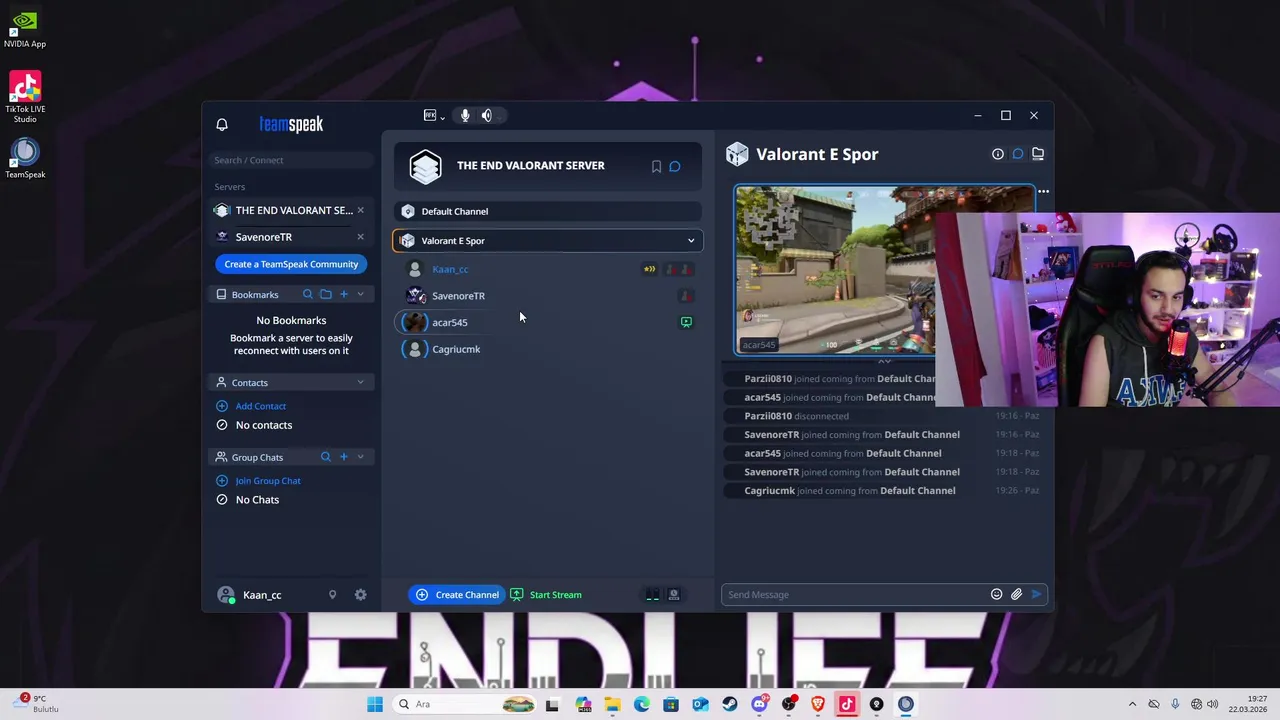Show hidden system tray icons
This screenshot has width=1280, height=720.
click(1132, 704)
